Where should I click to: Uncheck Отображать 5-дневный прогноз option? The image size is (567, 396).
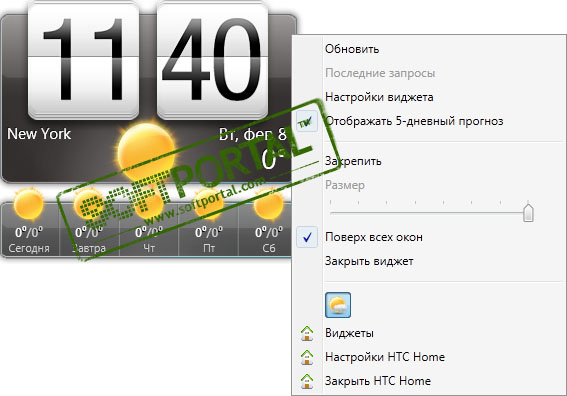(x=307, y=121)
